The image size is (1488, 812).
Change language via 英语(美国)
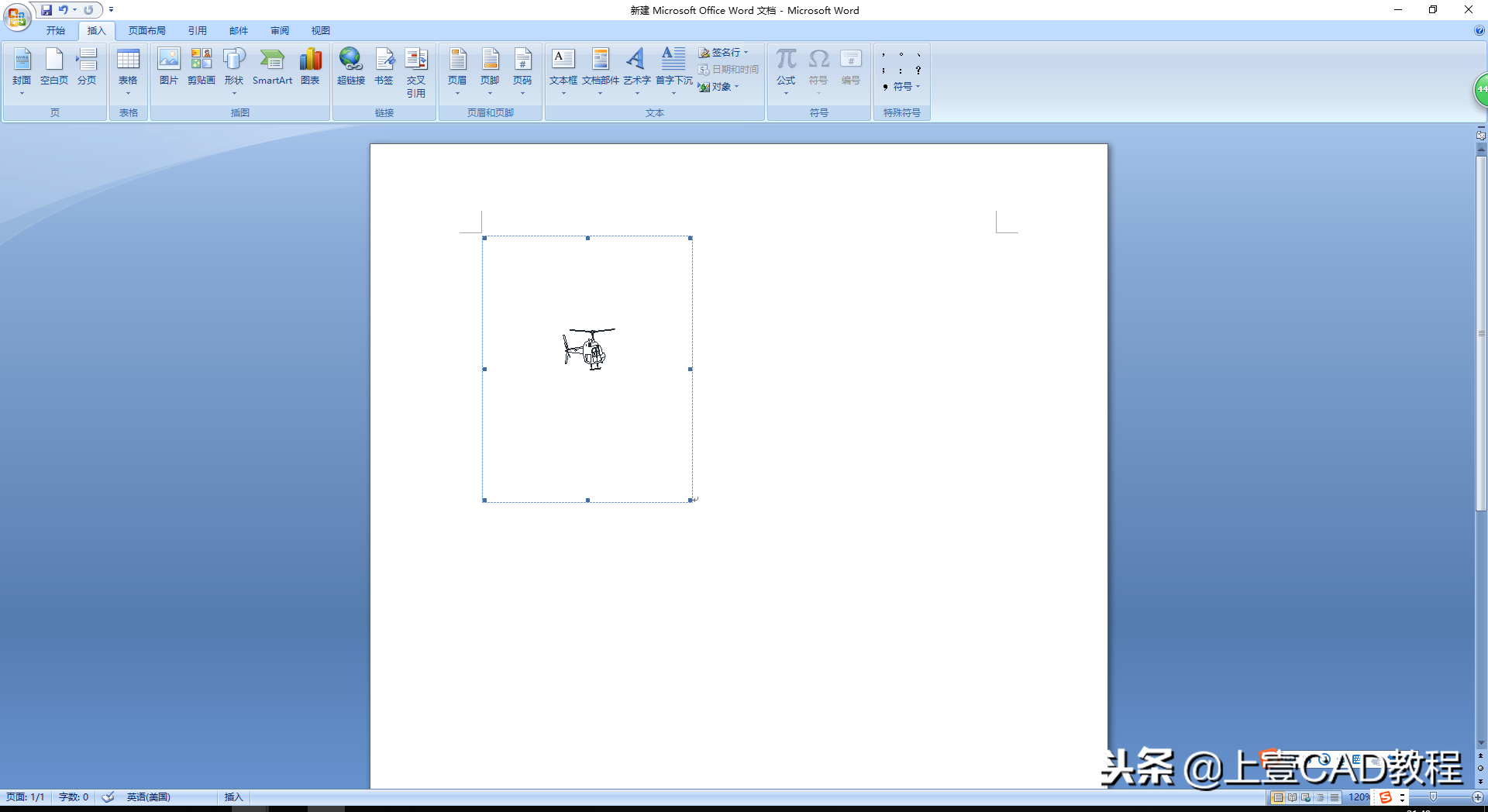coord(149,797)
